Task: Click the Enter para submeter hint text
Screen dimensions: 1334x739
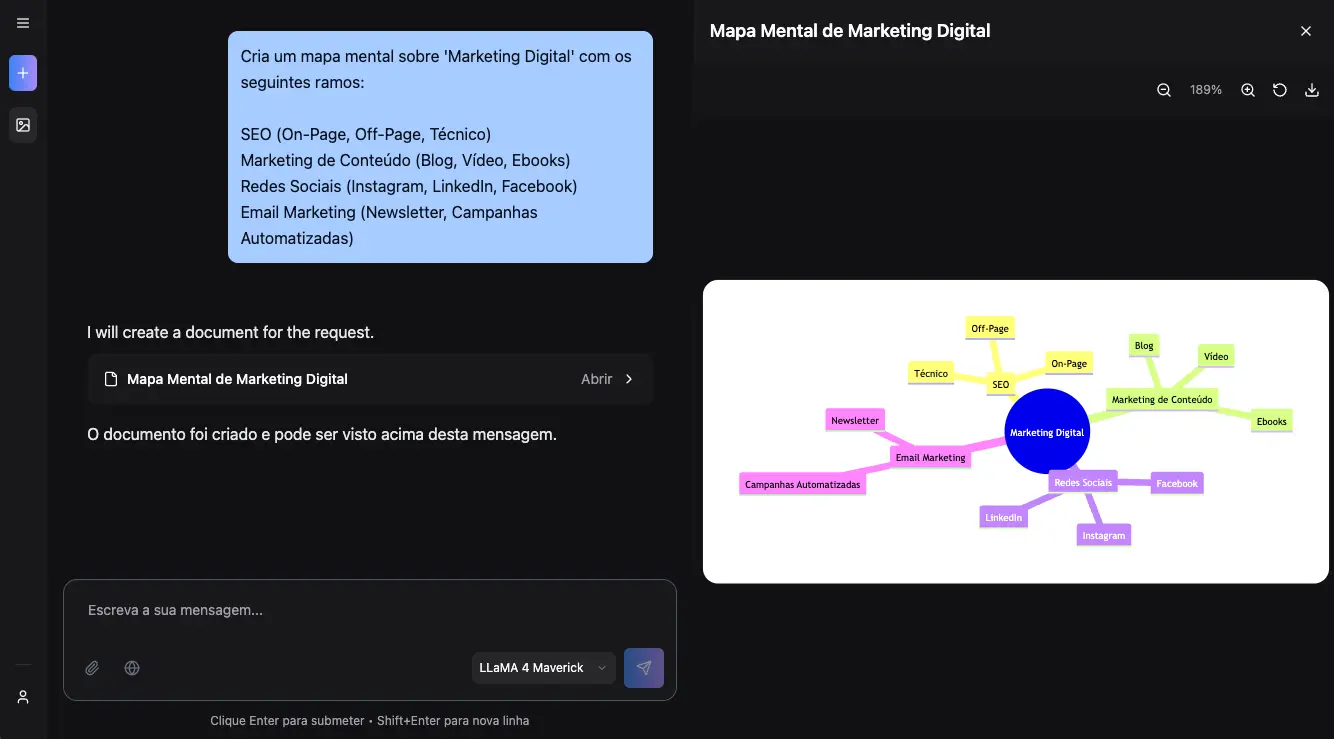Action: click(x=369, y=721)
